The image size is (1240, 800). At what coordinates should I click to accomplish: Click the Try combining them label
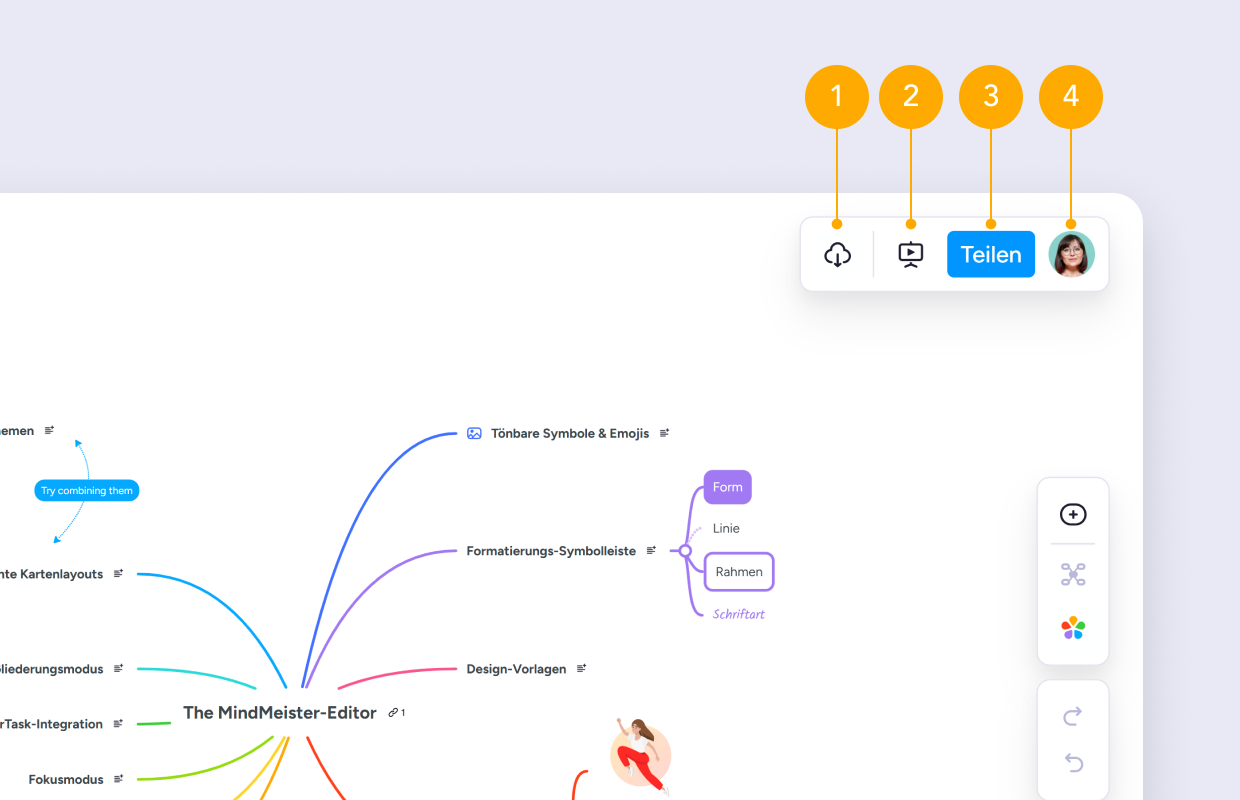tap(87, 491)
